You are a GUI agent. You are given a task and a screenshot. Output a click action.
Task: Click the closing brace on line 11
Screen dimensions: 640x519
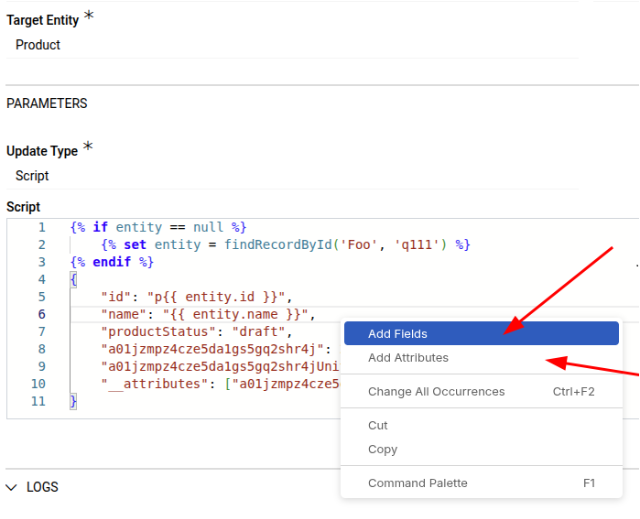73,401
